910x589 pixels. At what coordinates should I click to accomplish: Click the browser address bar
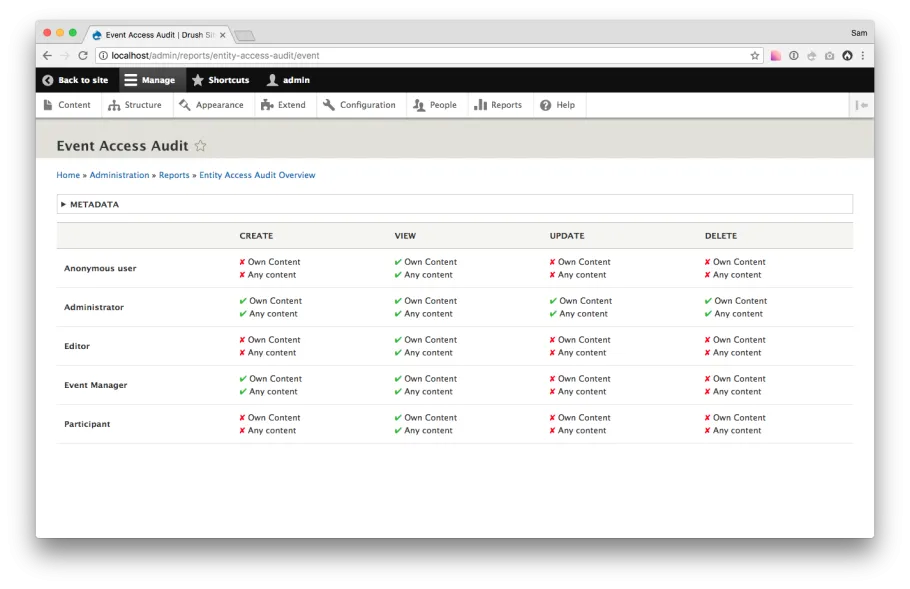click(400, 56)
